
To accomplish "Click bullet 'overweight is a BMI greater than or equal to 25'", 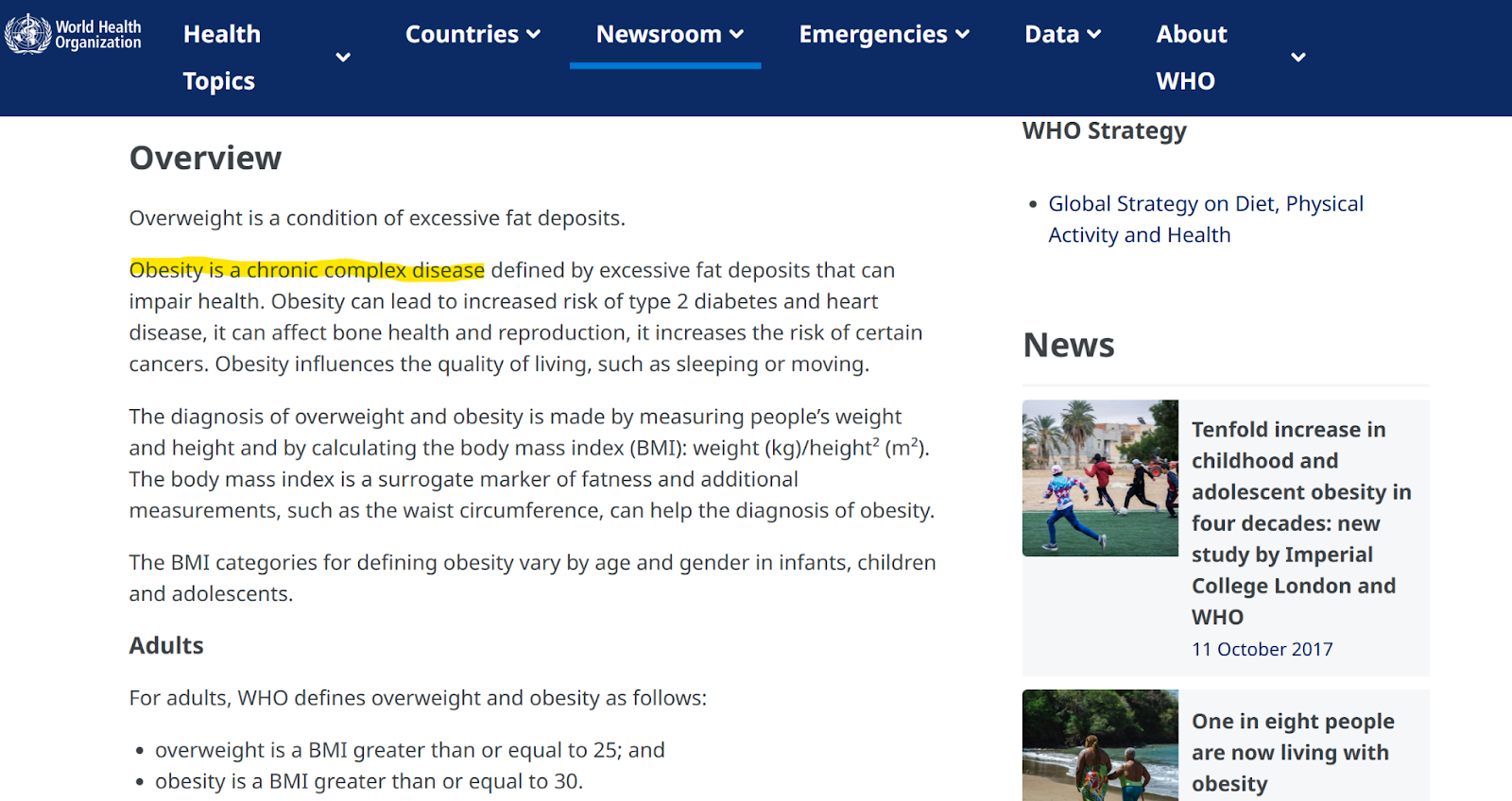I will coord(410,750).
